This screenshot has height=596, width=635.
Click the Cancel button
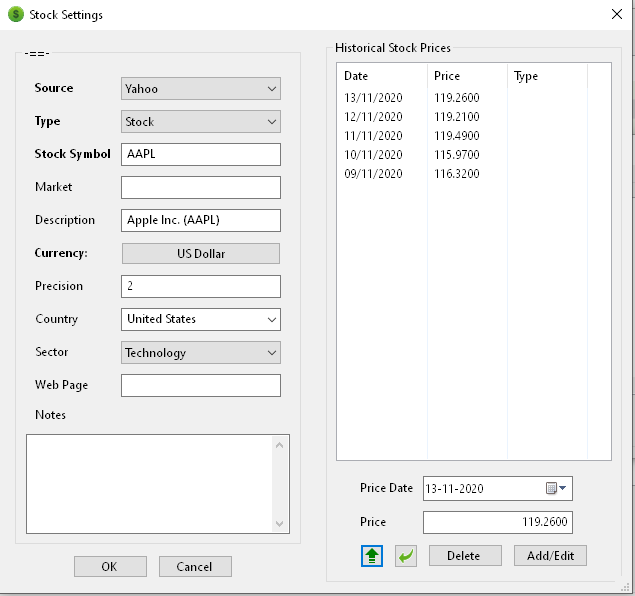point(195,566)
